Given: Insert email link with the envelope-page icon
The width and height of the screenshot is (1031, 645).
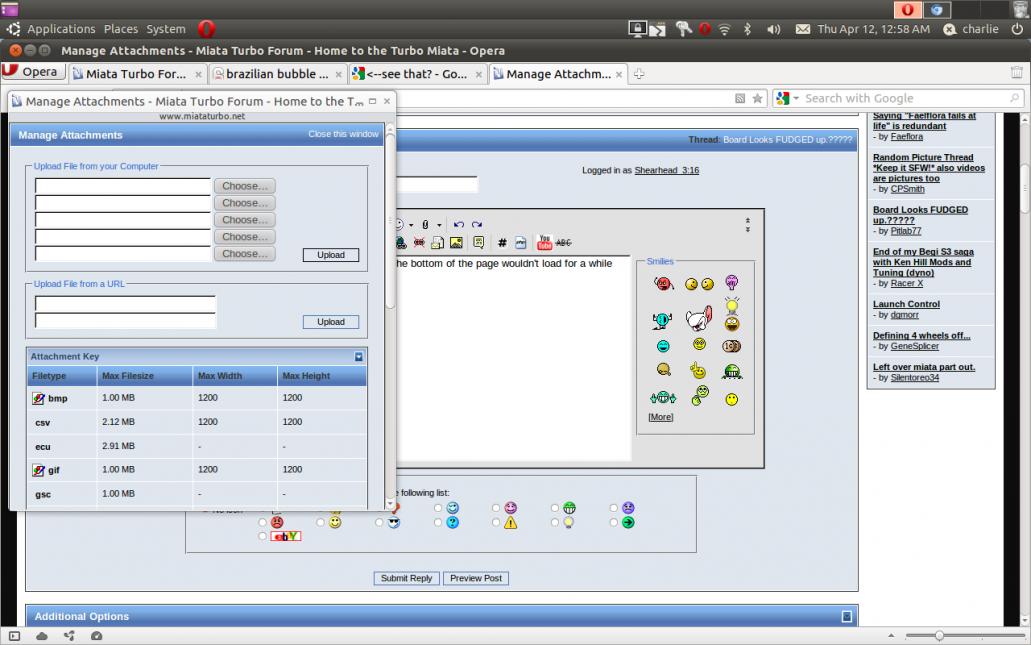Looking at the screenshot, I should click(x=437, y=243).
